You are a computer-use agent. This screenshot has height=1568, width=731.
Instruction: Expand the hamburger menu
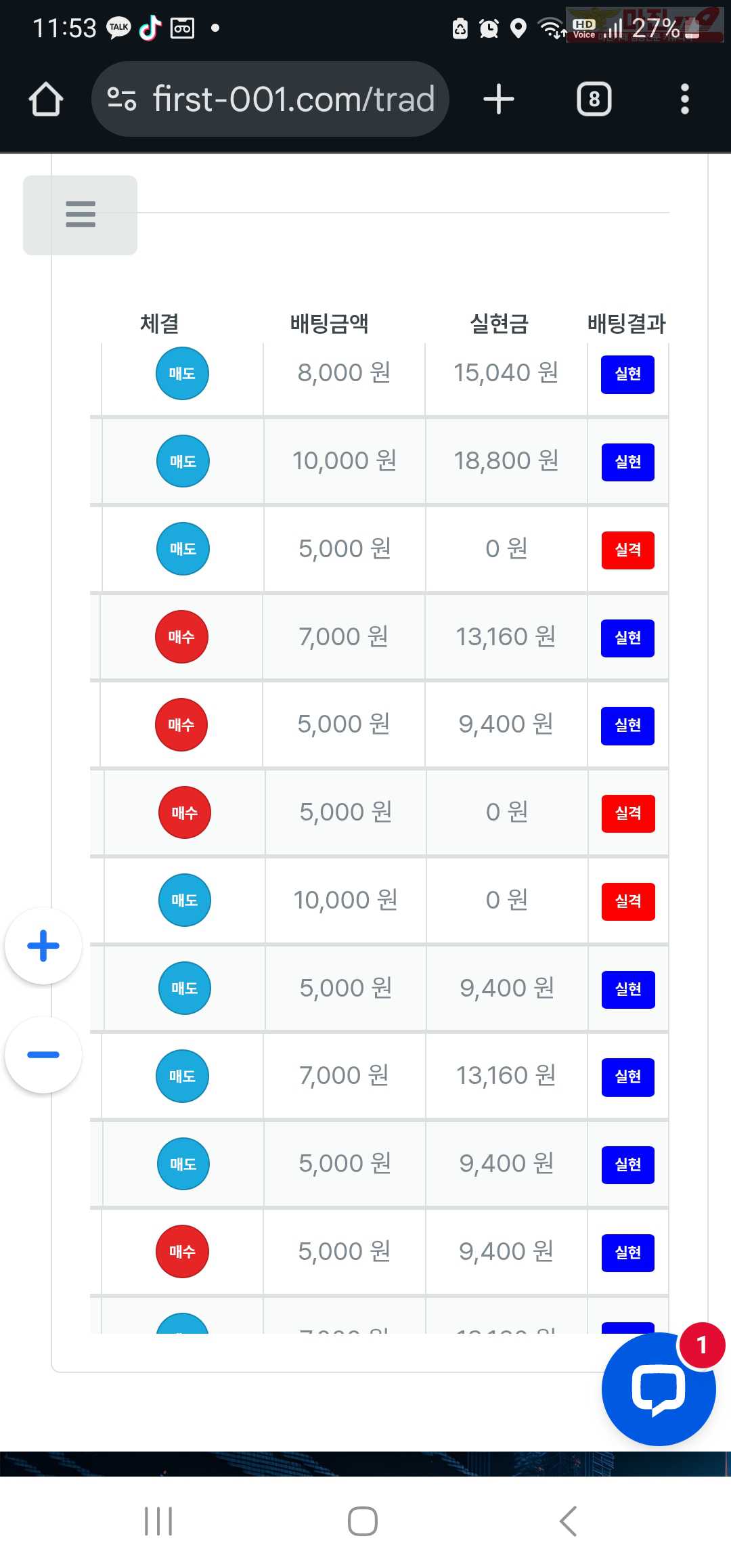click(x=80, y=215)
